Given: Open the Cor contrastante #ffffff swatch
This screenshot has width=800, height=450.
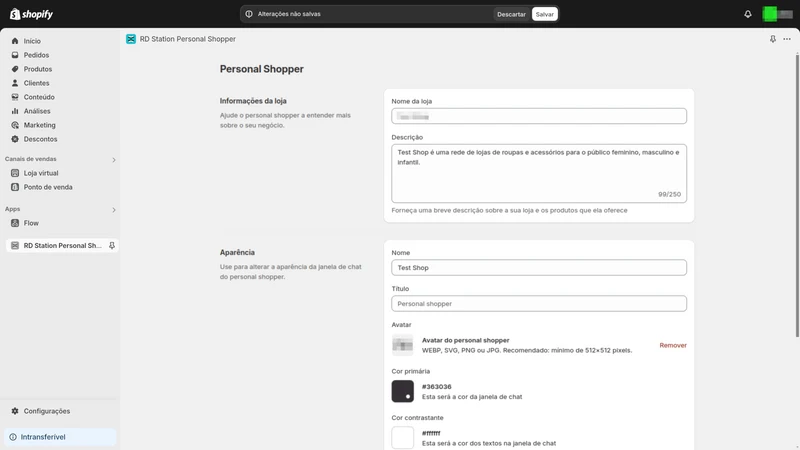Looking at the screenshot, I should [x=403, y=438].
